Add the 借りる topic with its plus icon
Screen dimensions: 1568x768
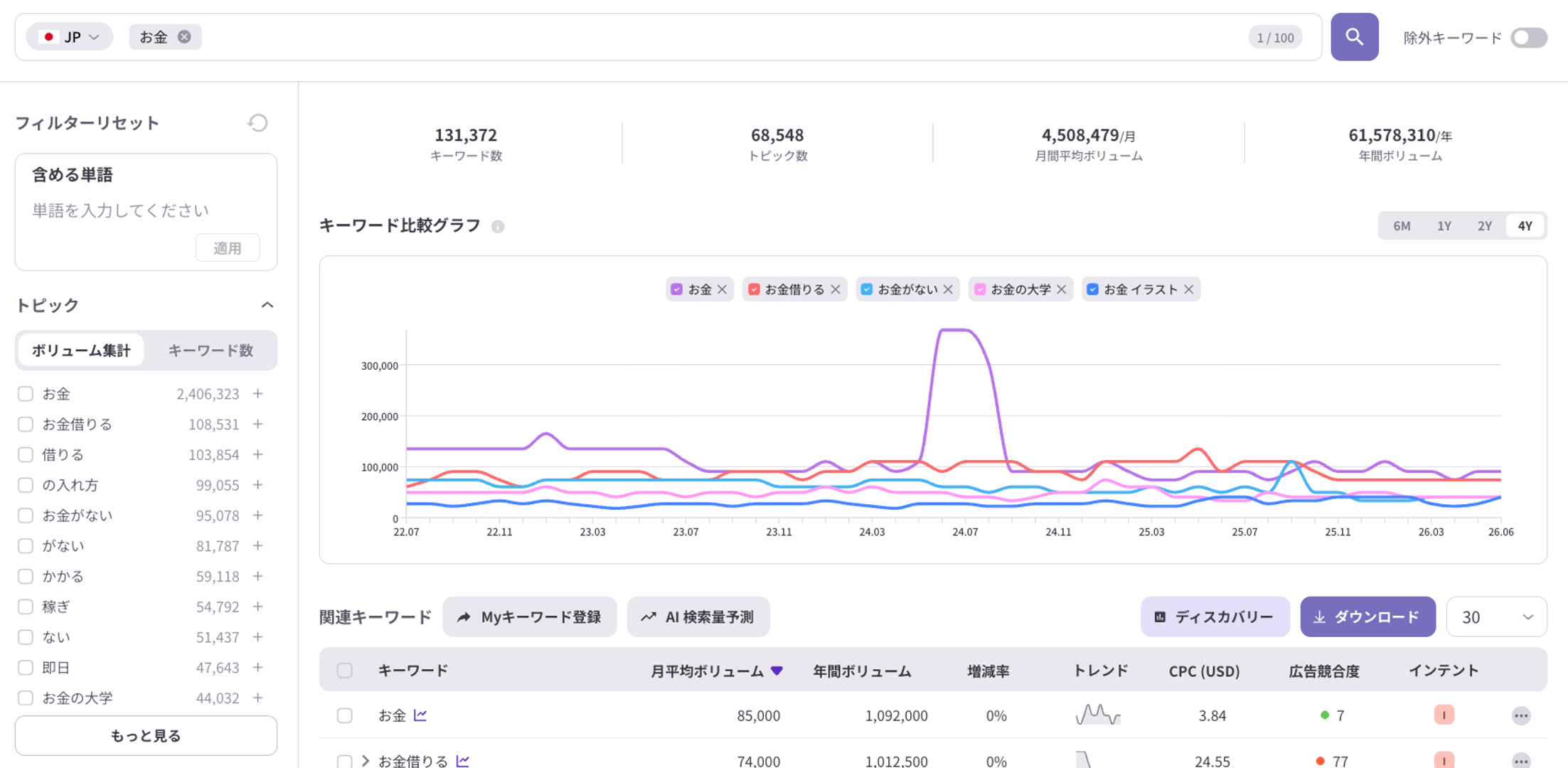(258, 454)
